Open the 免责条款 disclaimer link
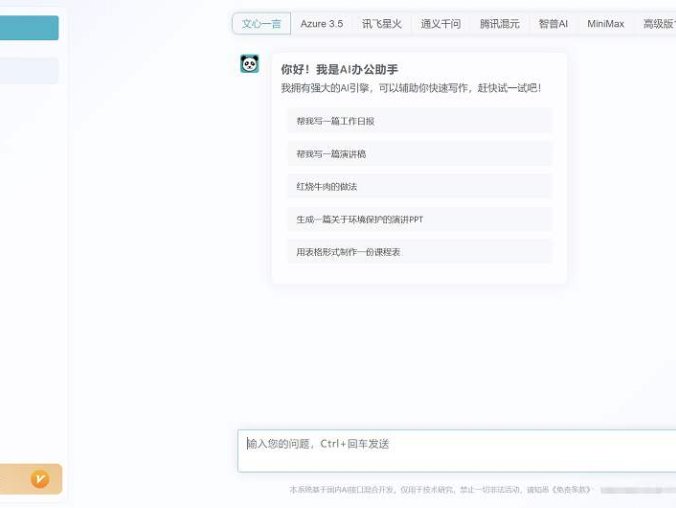676x508 pixels. (572, 490)
